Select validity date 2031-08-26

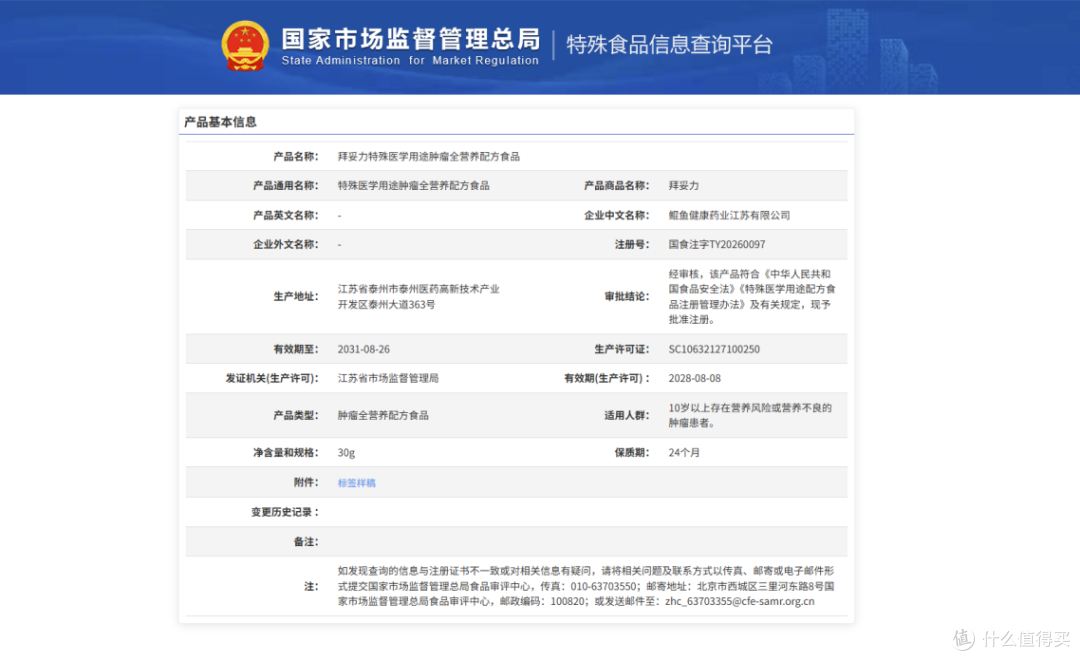(363, 349)
